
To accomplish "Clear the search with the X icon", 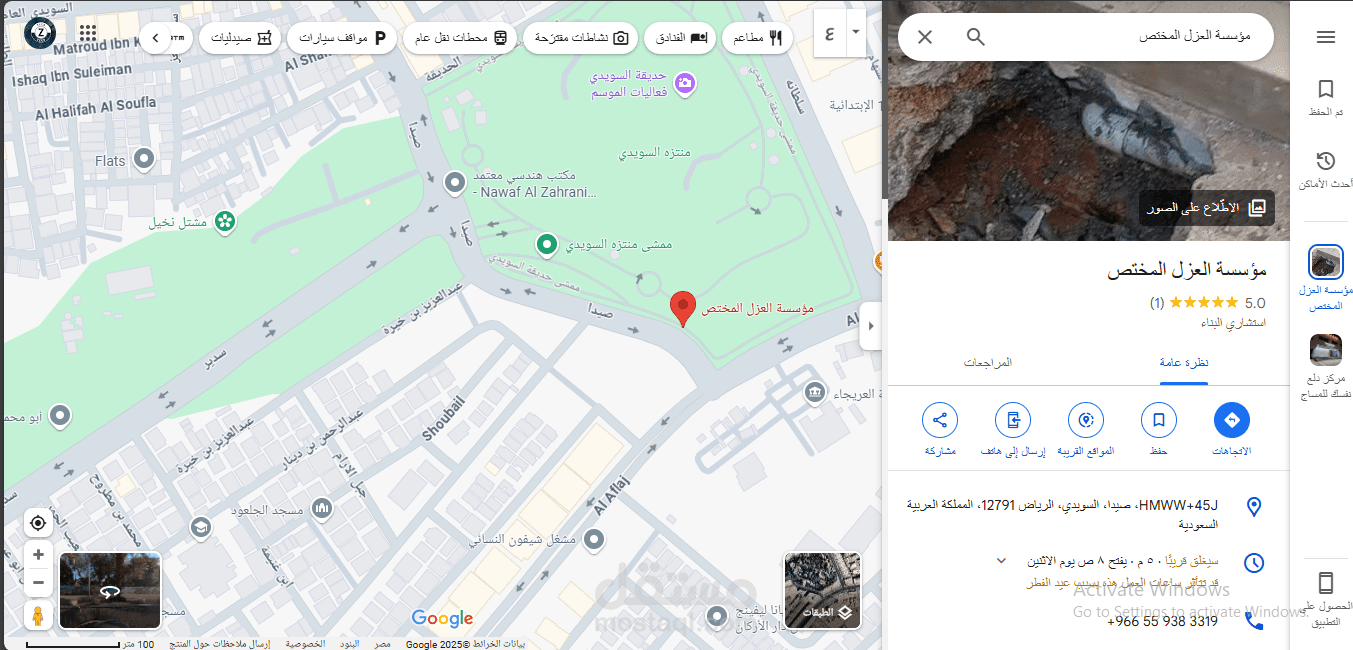I will (x=925, y=37).
